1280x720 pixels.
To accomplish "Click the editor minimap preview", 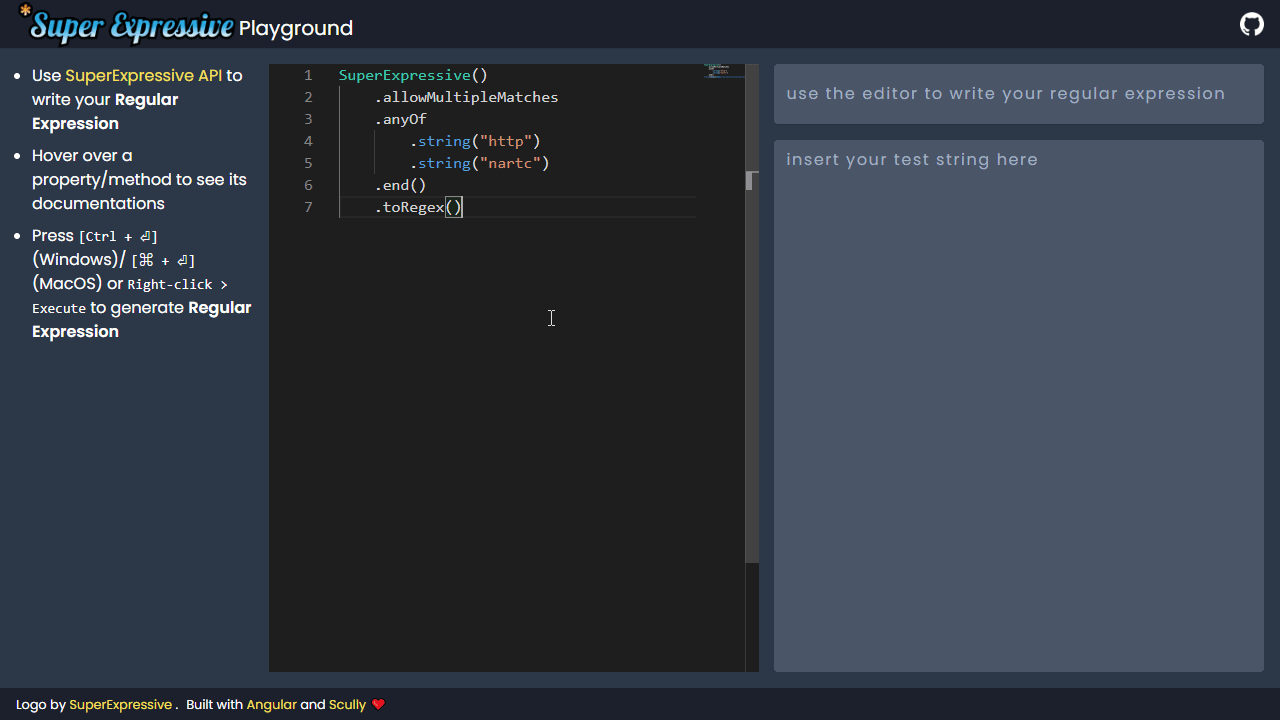I will [724, 72].
